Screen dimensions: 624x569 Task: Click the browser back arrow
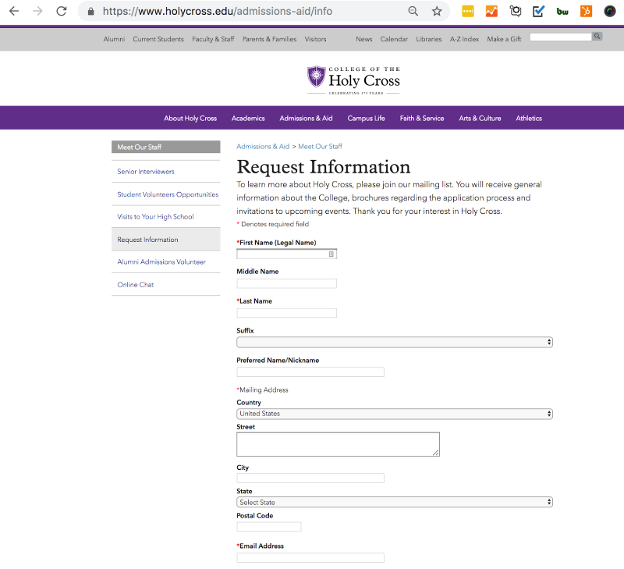(x=14, y=11)
